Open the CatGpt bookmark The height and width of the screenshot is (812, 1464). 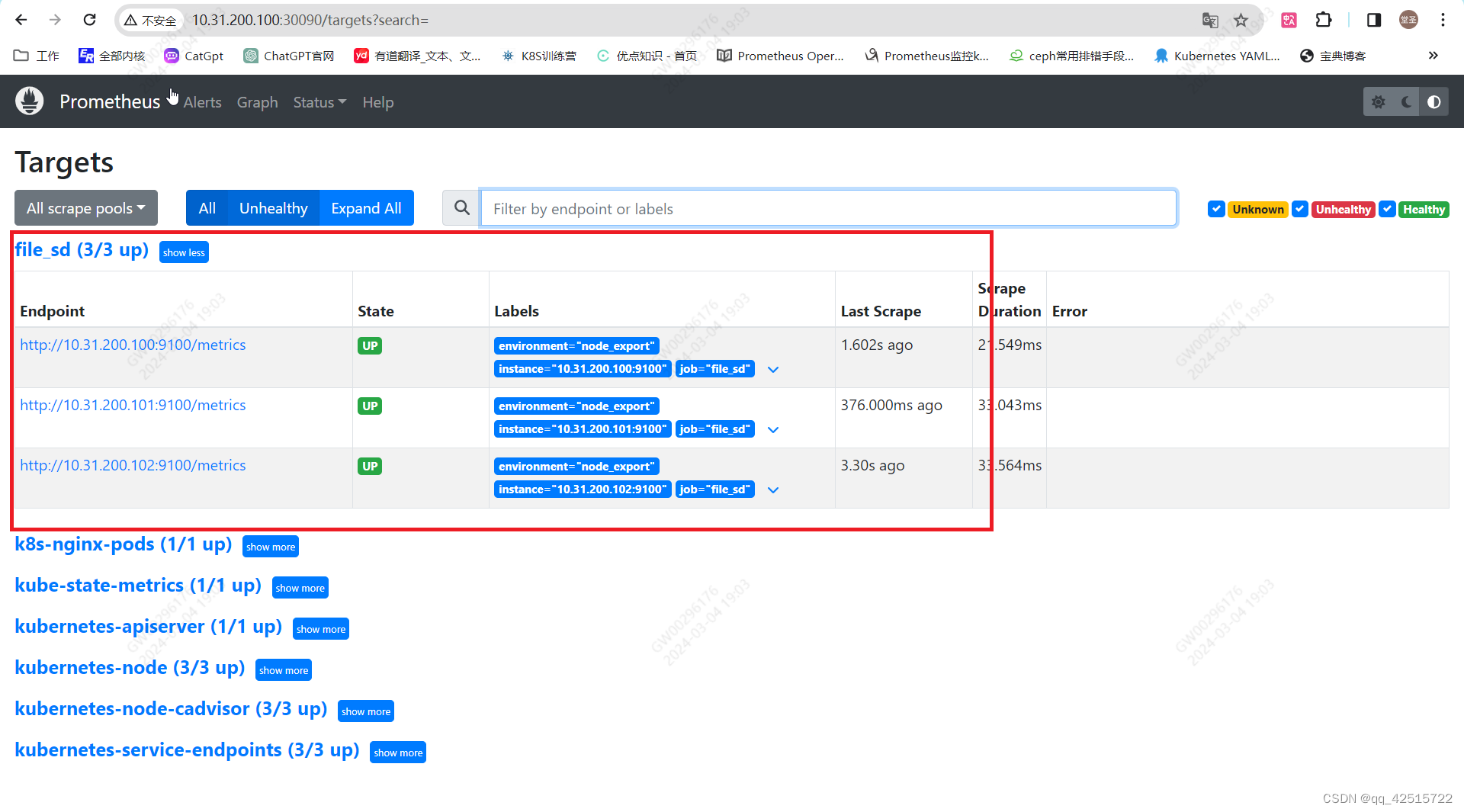(194, 56)
